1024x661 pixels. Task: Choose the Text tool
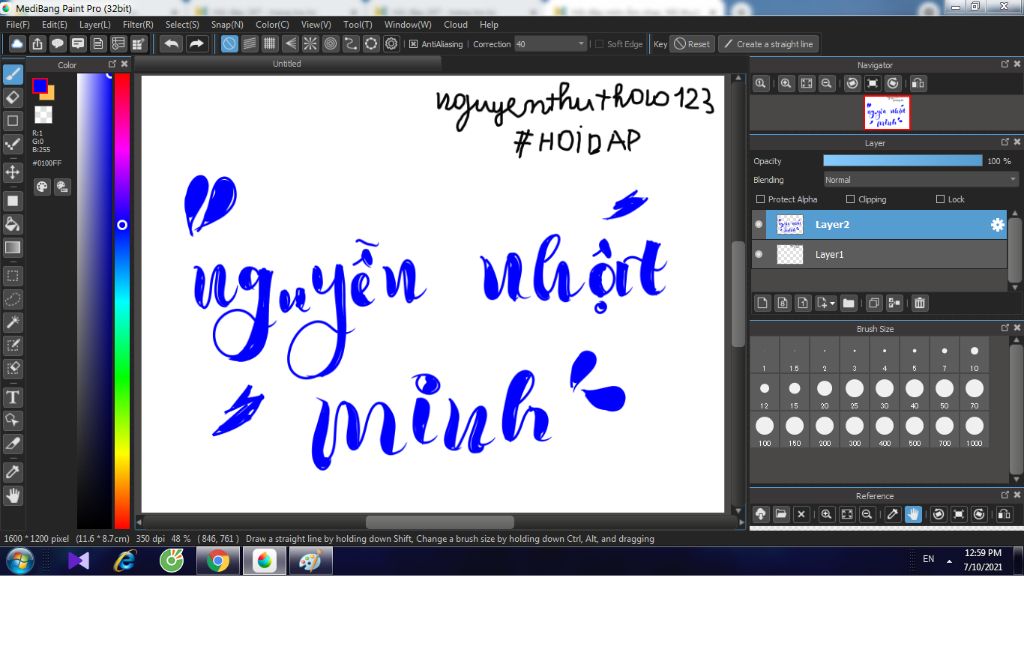point(13,397)
